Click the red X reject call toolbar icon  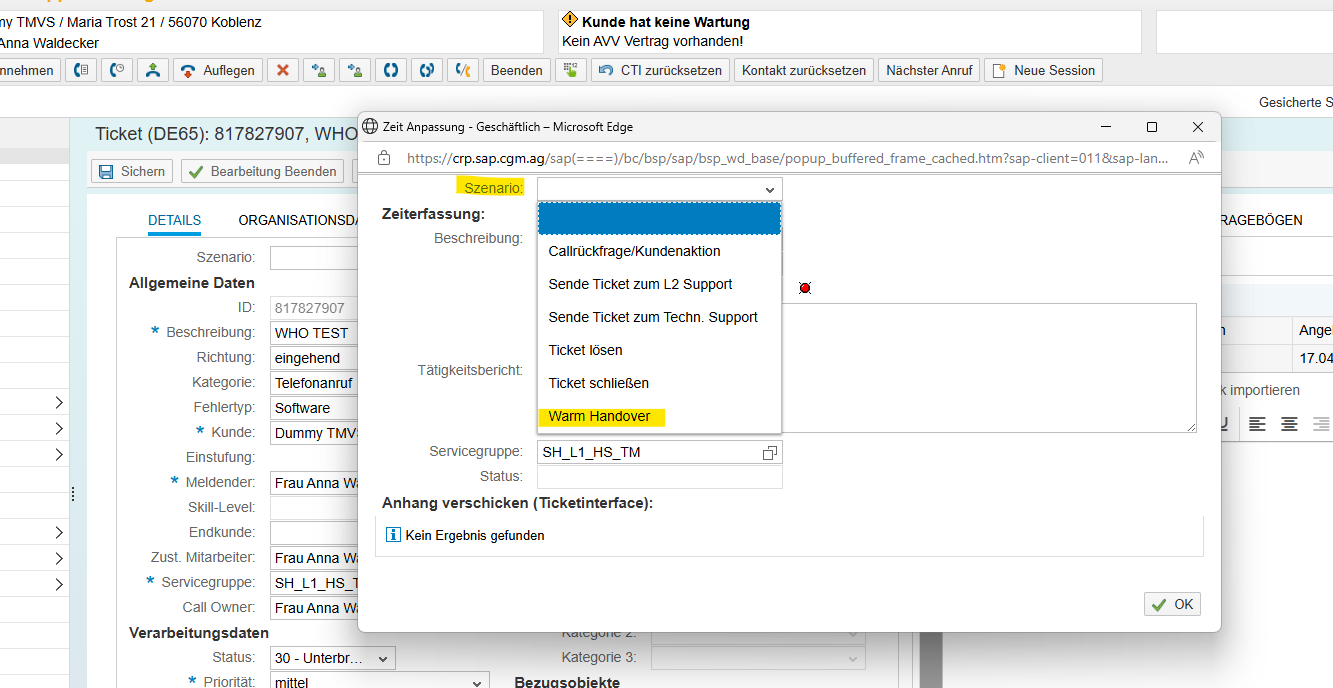[282, 70]
